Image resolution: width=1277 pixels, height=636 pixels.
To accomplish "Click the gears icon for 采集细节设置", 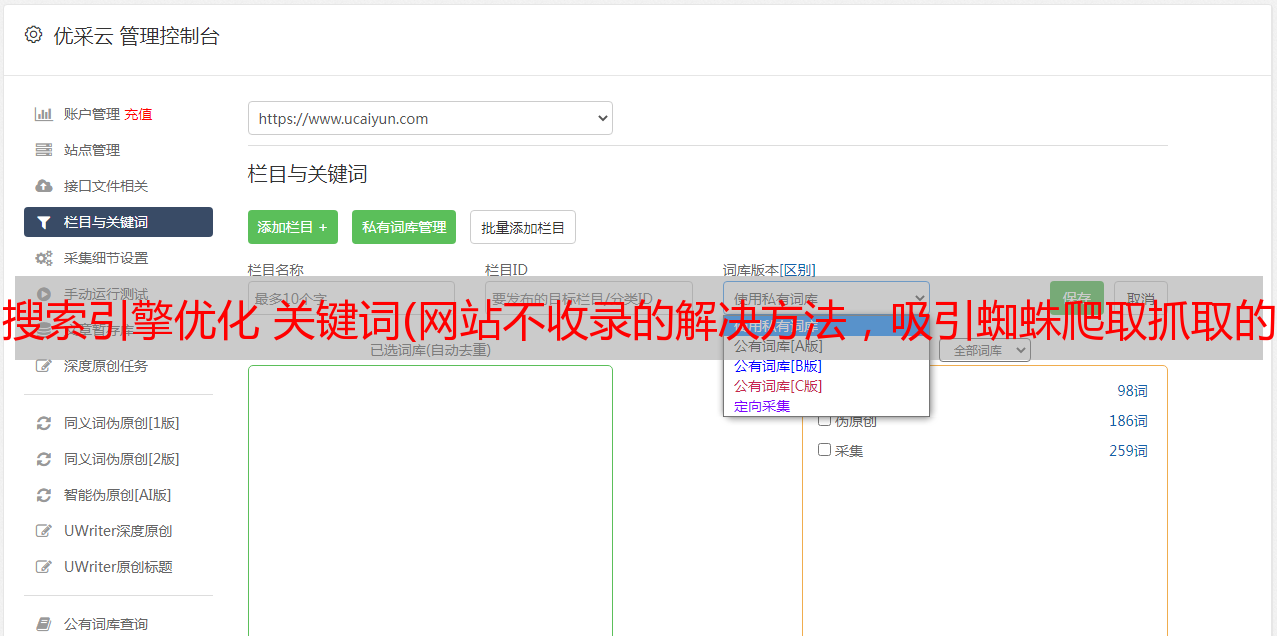I will (x=43, y=258).
